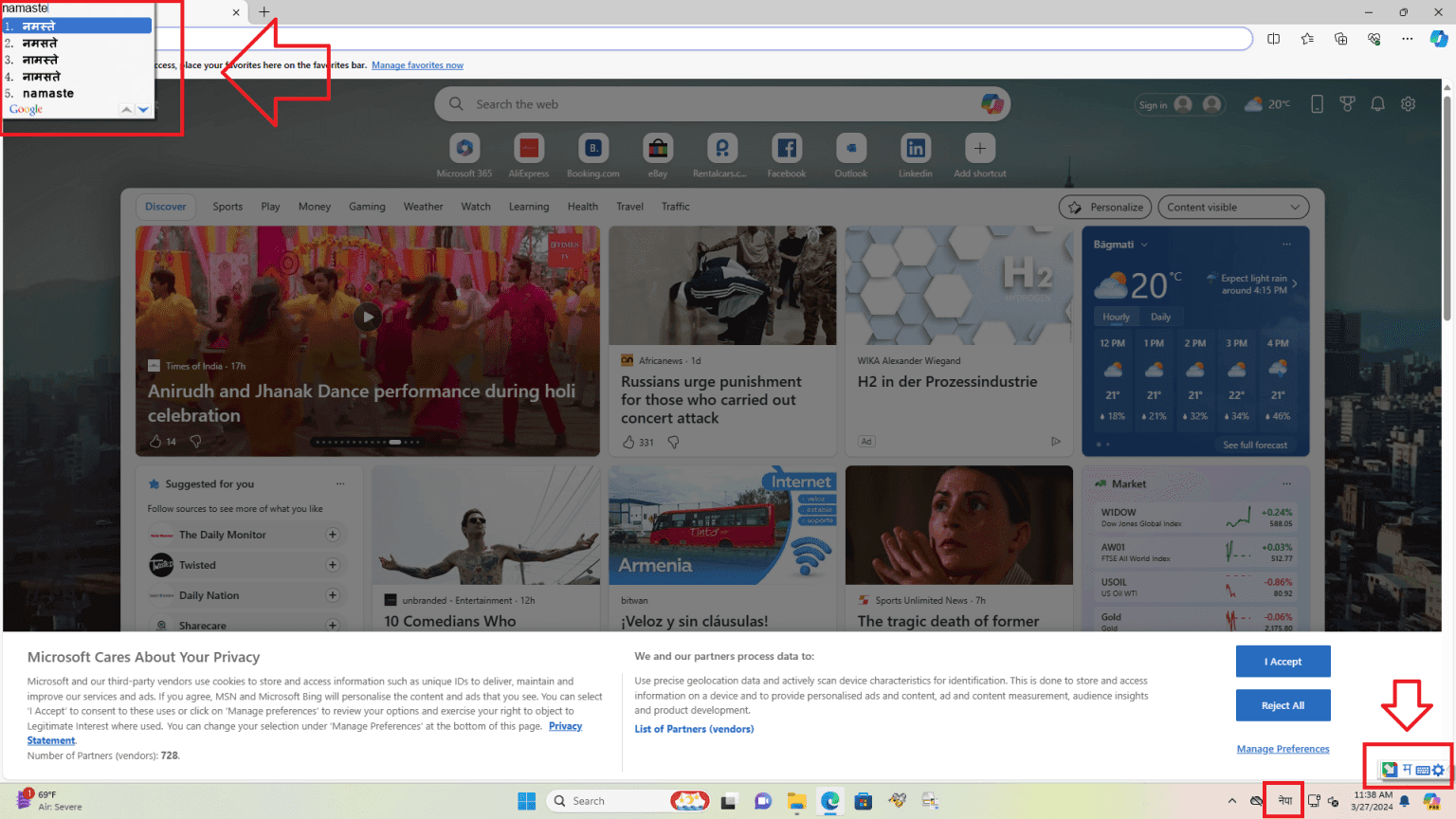This screenshot has height=819, width=1456.
Task: Open the Facebook shortcut tile
Action: point(787,149)
